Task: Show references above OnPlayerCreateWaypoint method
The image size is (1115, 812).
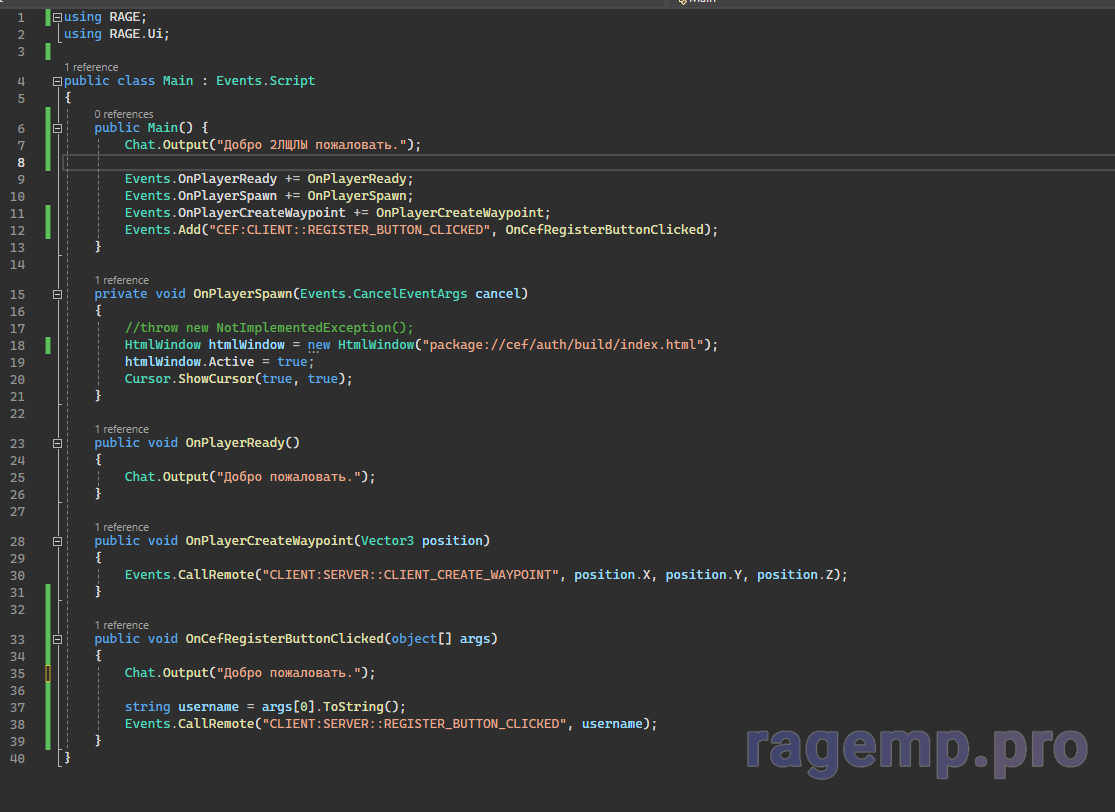Action: (x=121, y=527)
